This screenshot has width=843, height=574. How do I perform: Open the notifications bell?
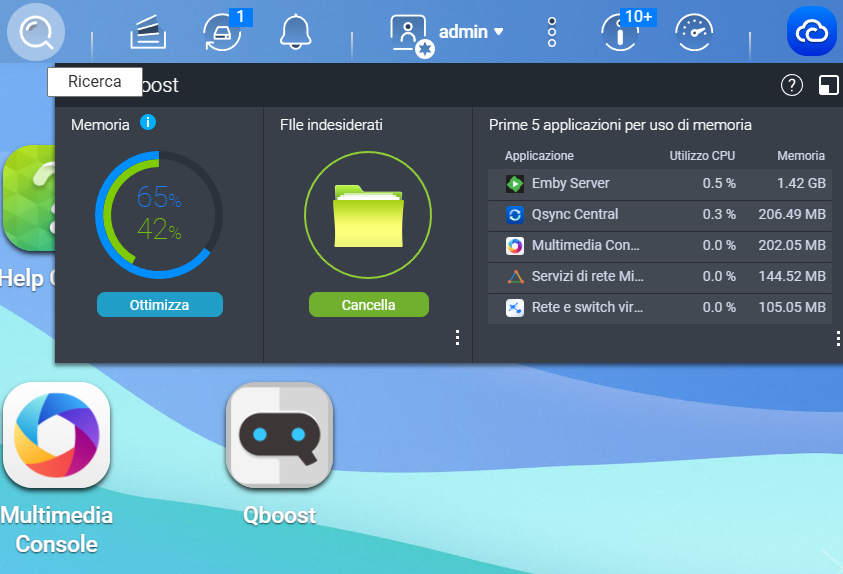tap(296, 32)
